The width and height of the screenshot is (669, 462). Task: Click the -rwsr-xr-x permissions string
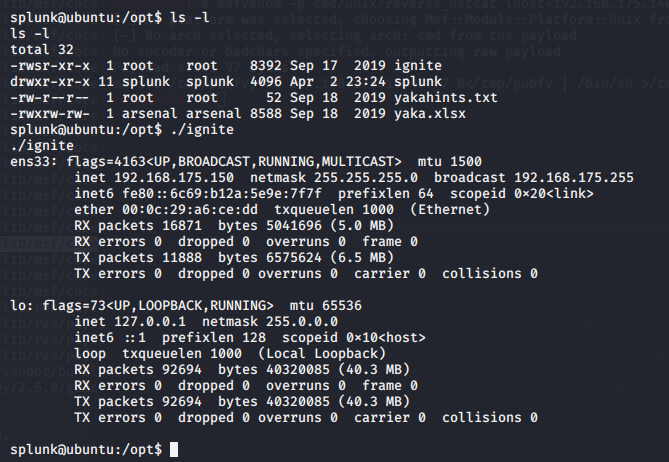pyautogui.click(x=50, y=66)
